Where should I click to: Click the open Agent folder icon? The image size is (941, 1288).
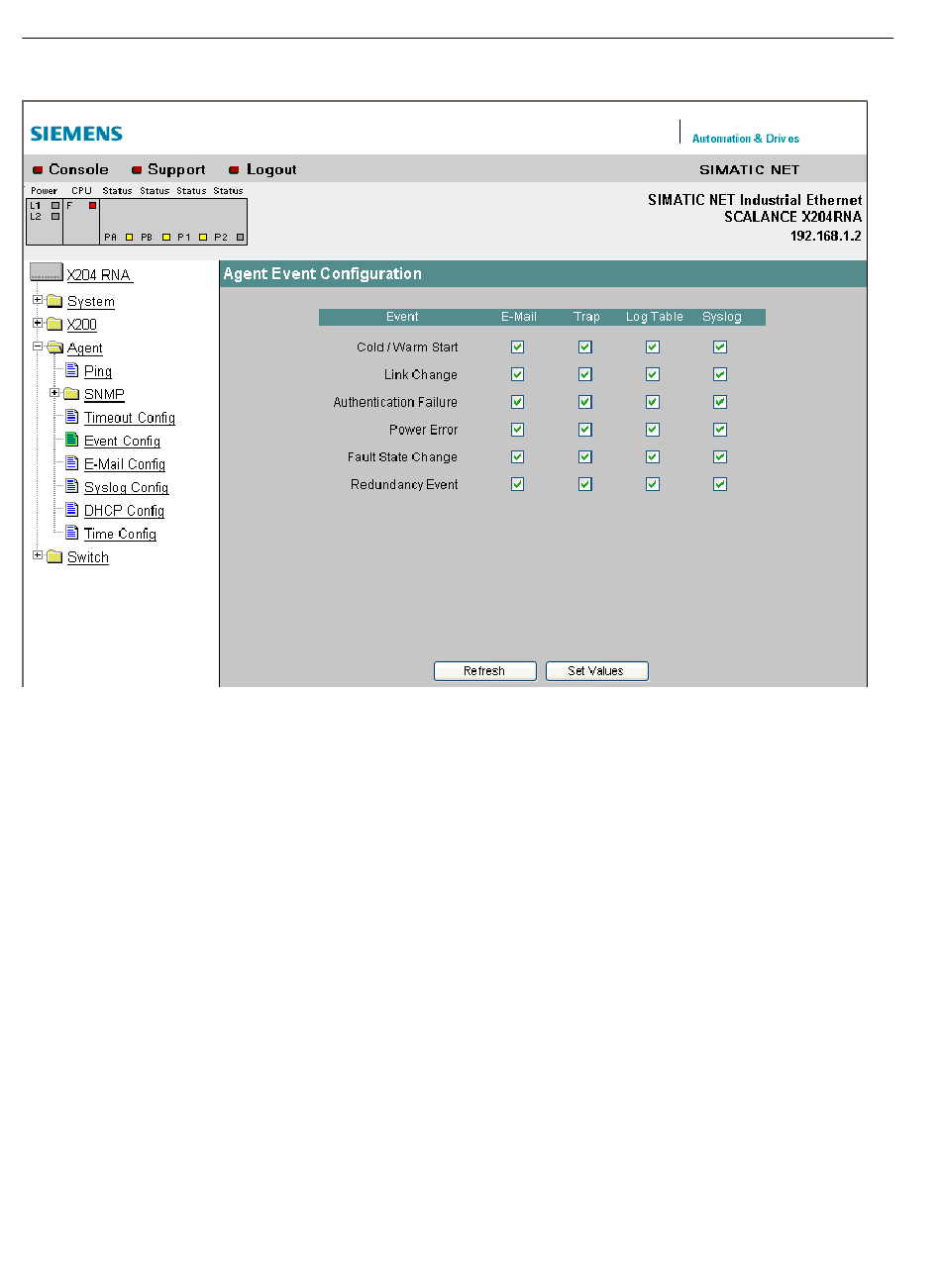point(54,347)
